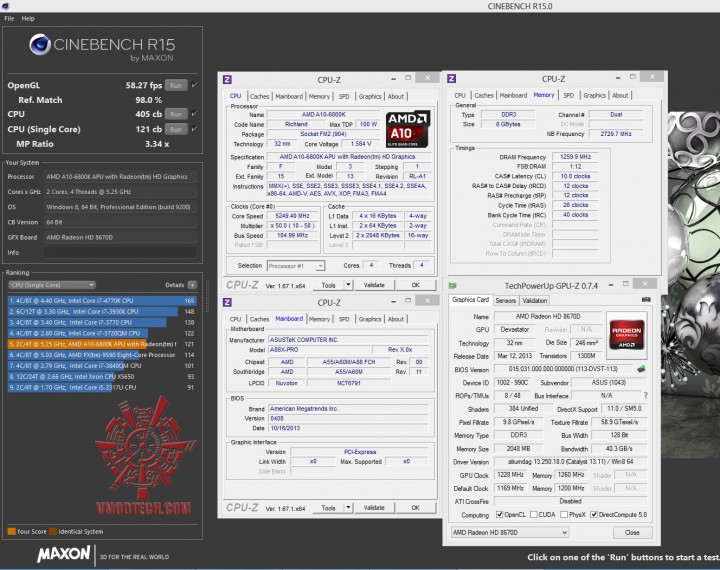
Task: Toggle the DirectCompute 5.0 checkbox
Action: pyautogui.click(x=594, y=514)
